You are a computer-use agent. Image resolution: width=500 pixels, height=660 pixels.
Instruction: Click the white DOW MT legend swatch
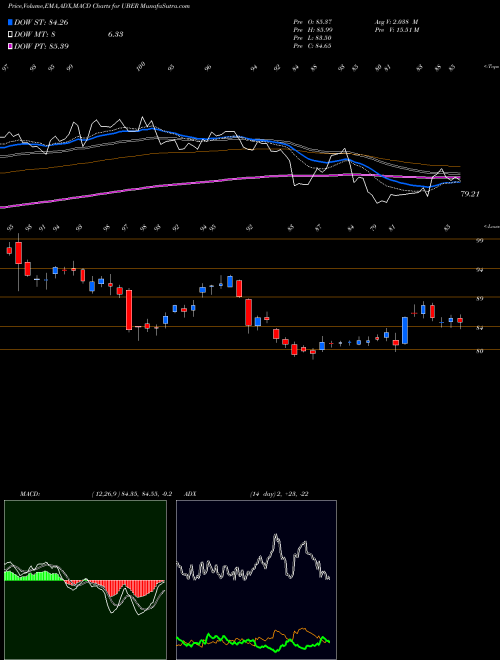(x=10, y=34)
